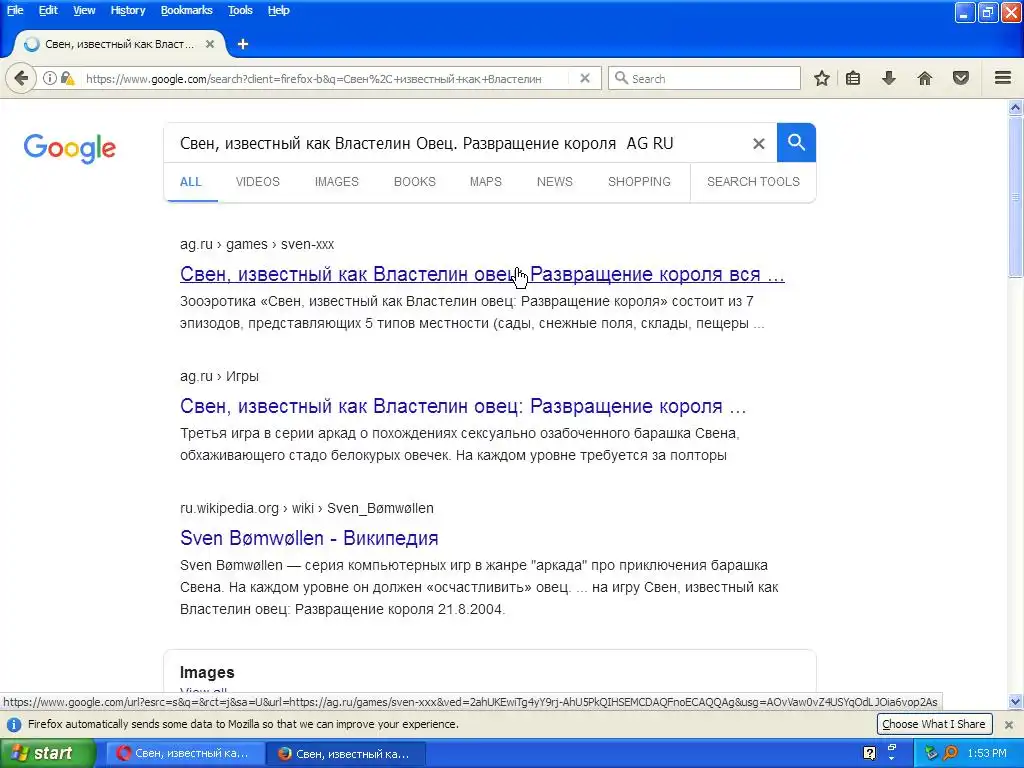Open the Sven Bømwøllen - Википедия result
Screen dimensions: 1024x768
click(309, 538)
